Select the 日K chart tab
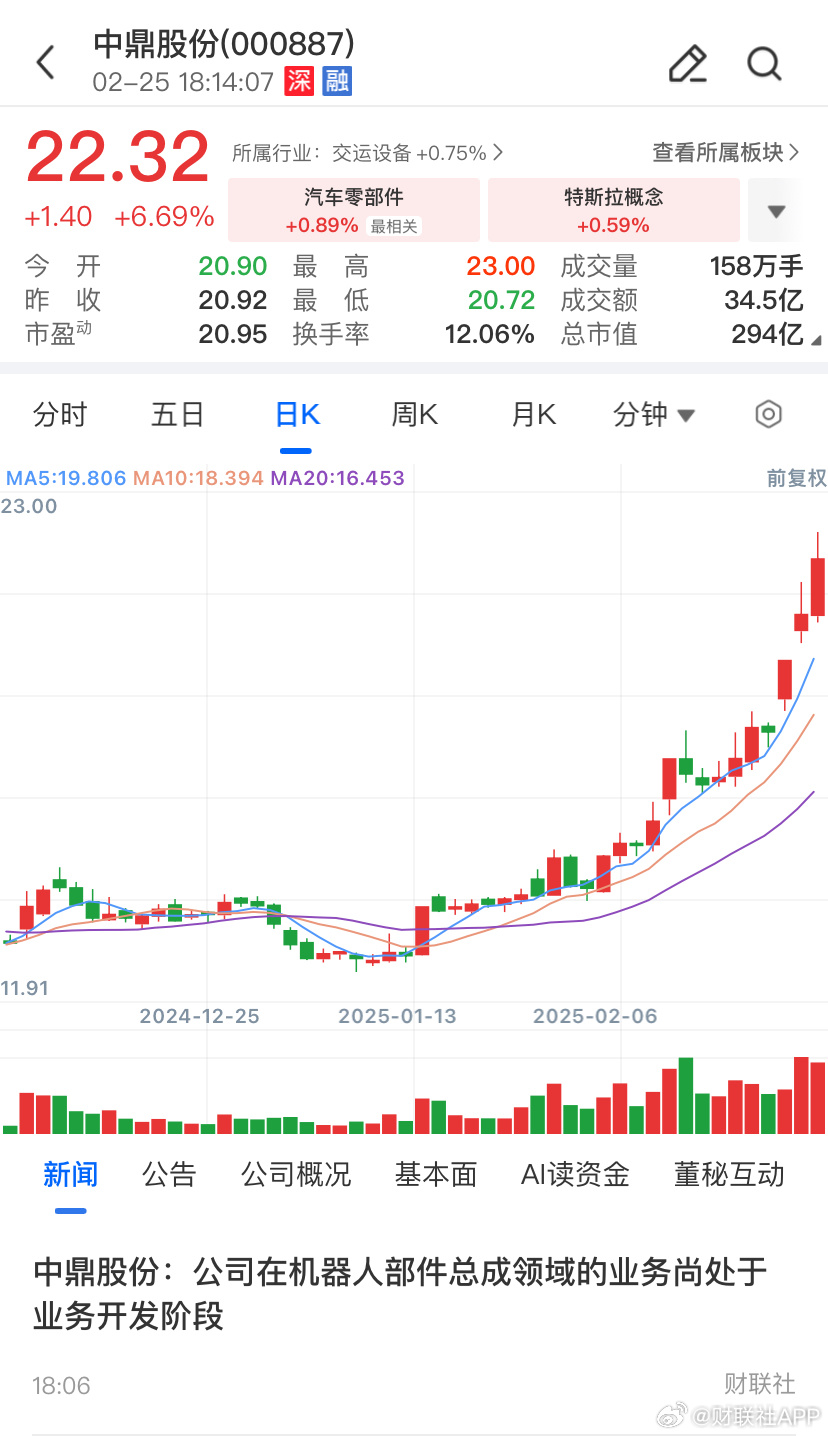Image resolution: width=828 pixels, height=1436 pixels. click(297, 414)
